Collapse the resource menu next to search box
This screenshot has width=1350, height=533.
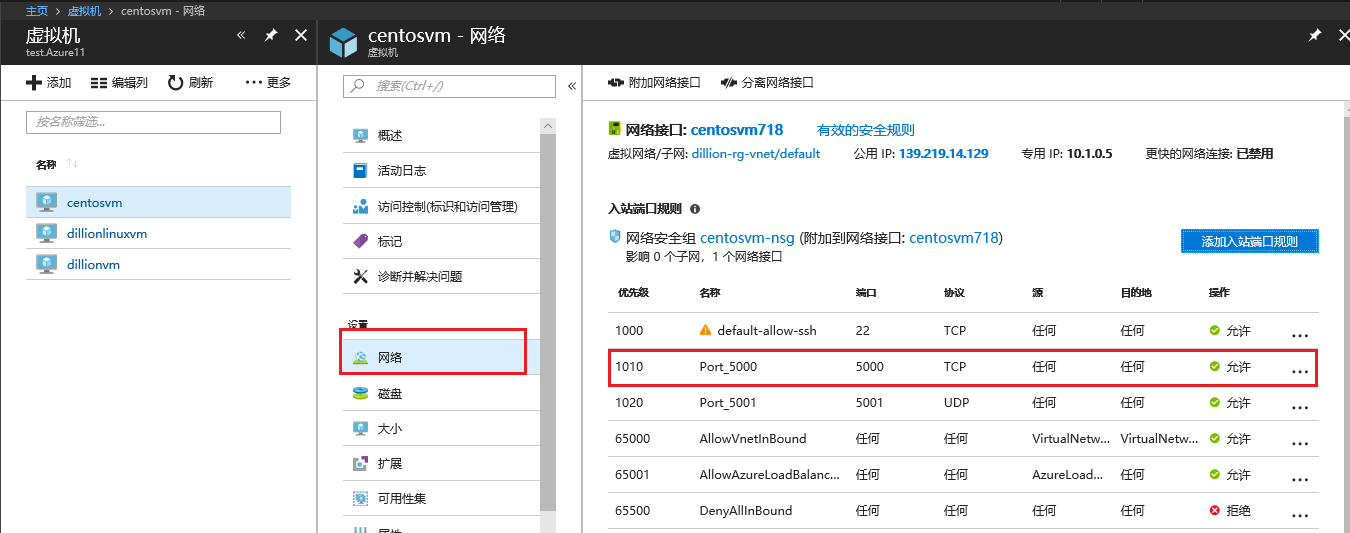click(x=572, y=86)
